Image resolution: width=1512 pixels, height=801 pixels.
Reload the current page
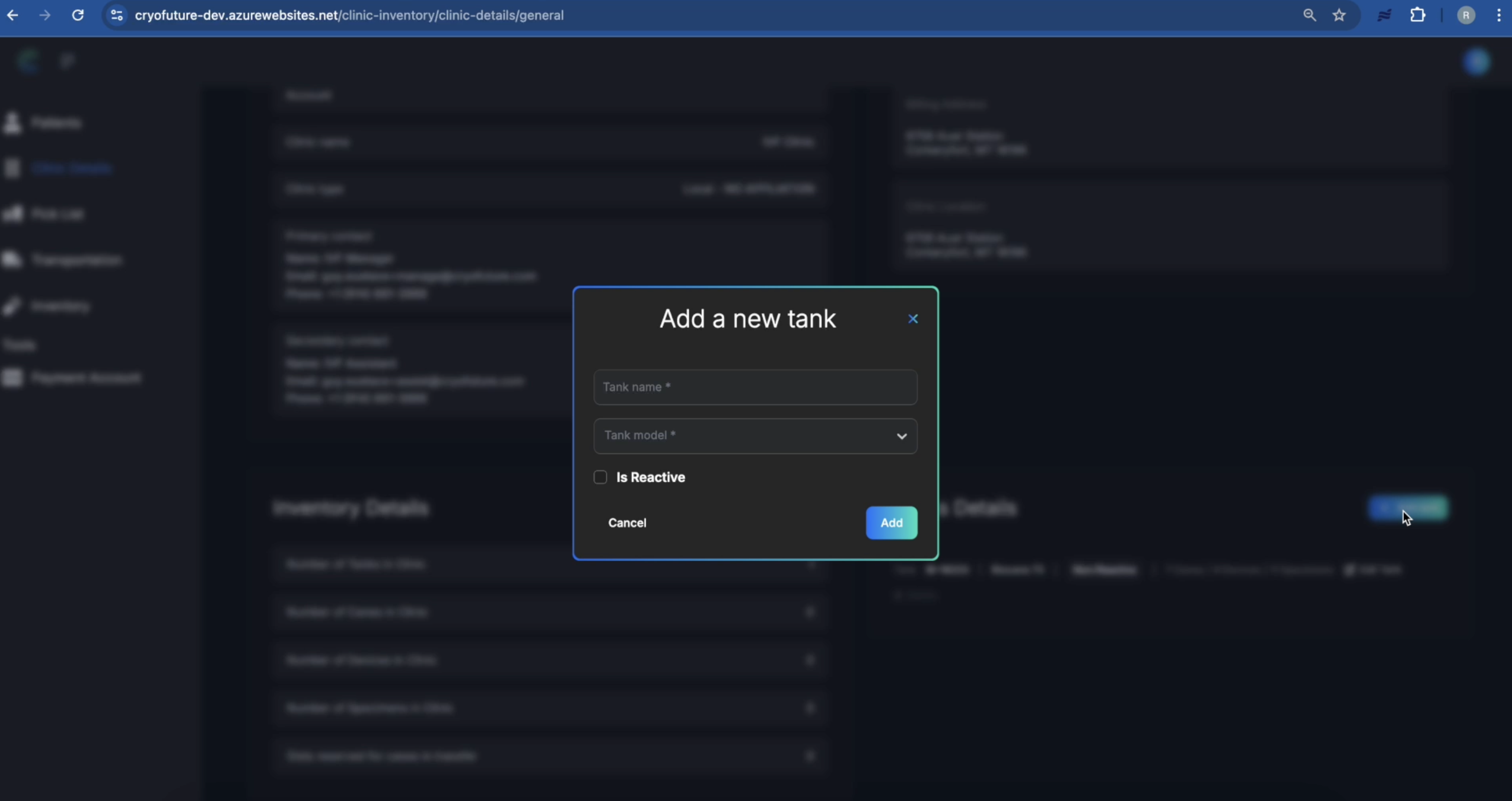[x=77, y=15]
